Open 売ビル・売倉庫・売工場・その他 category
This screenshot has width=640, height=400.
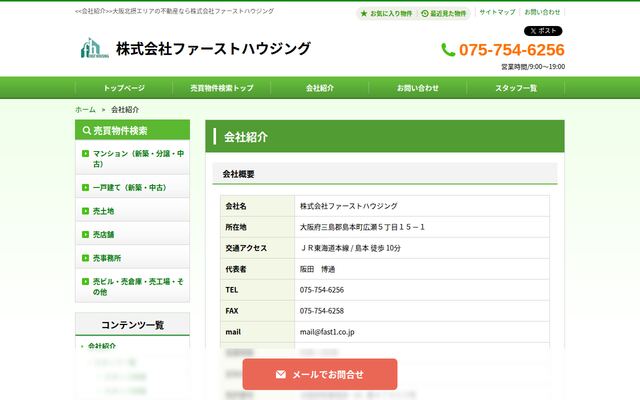tap(132, 286)
